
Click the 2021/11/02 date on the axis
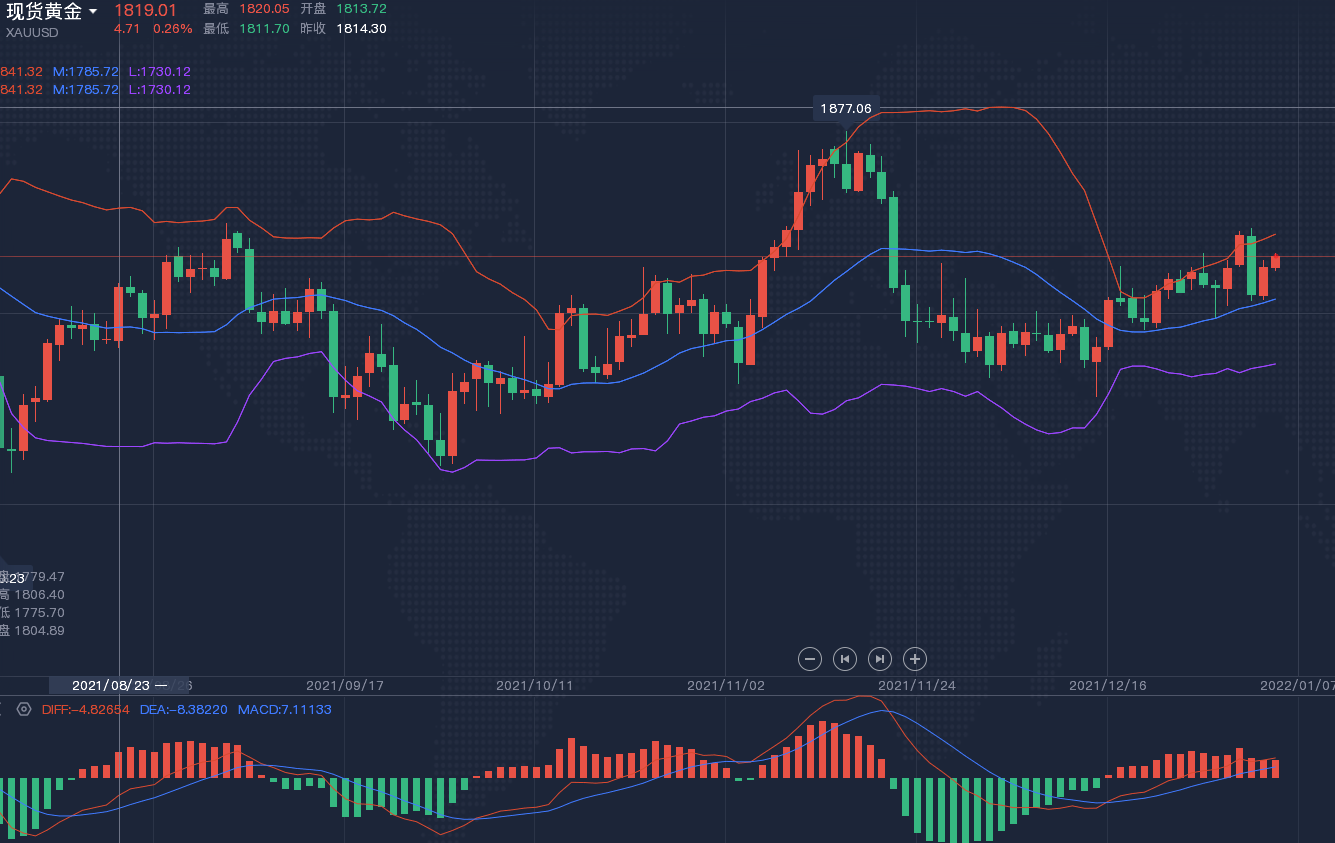[727, 686]
